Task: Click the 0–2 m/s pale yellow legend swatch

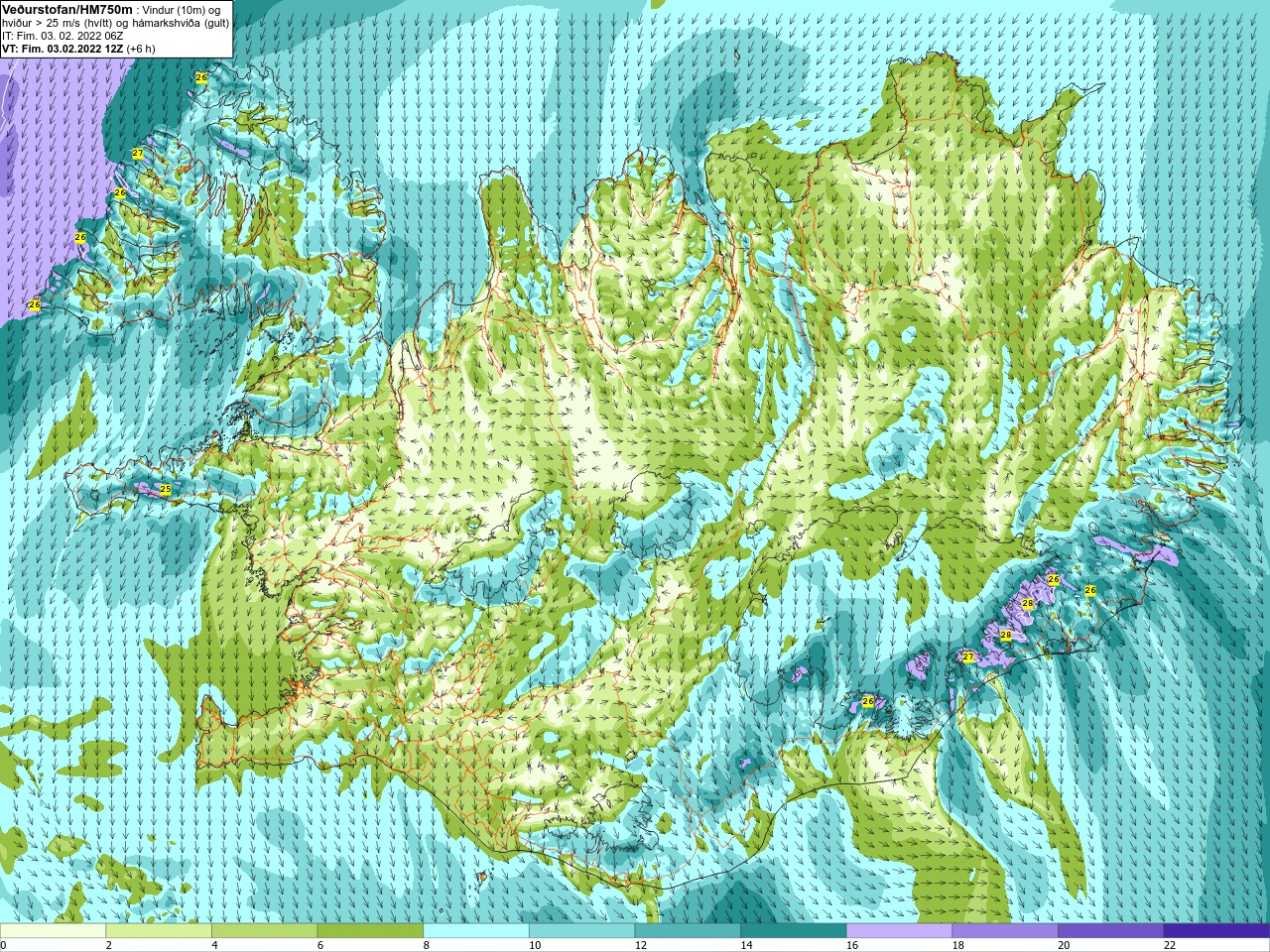Action: click(53, 930)
